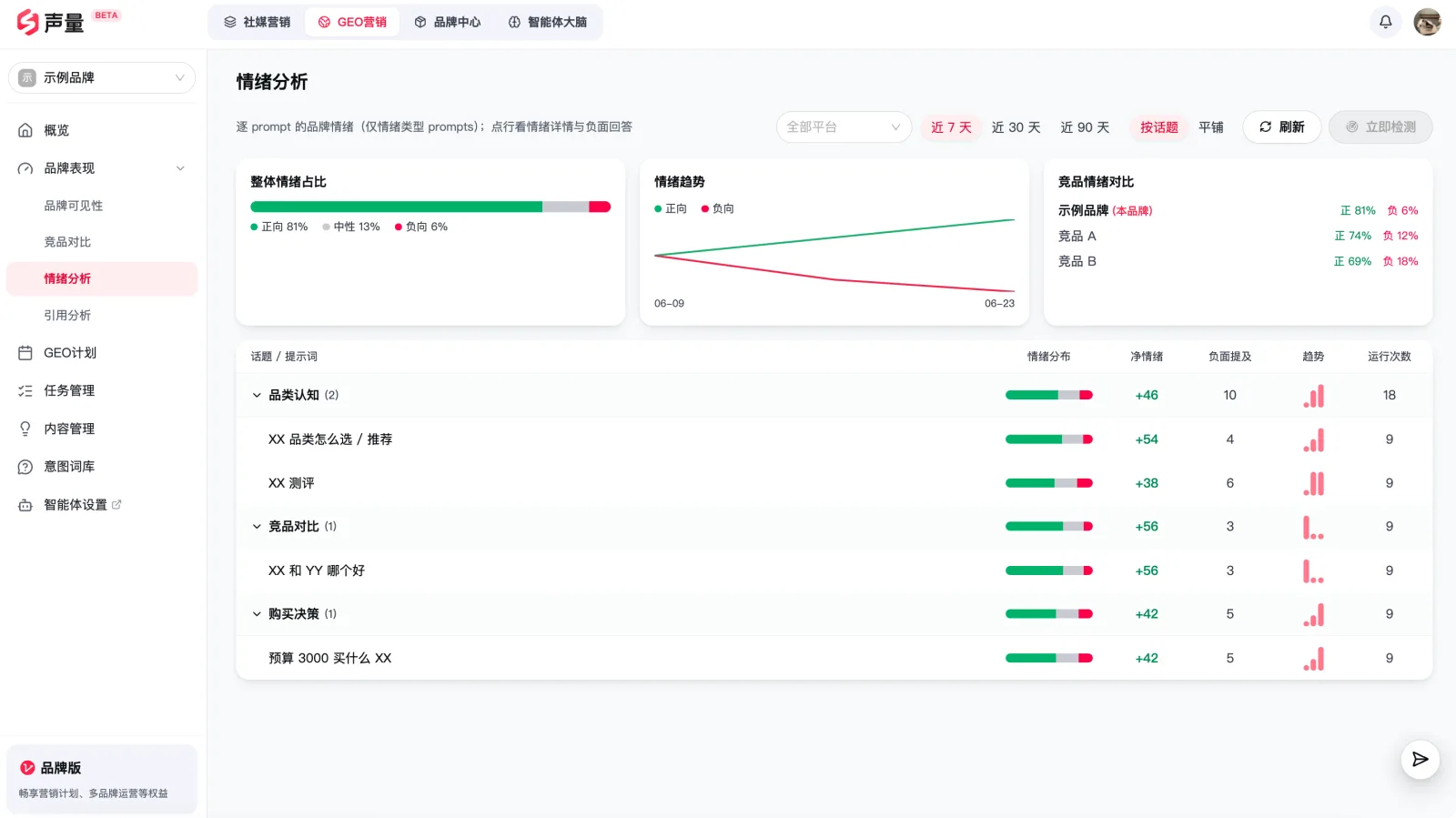
Task: Click the 意图词库 question icon
Action: [25, 467]
